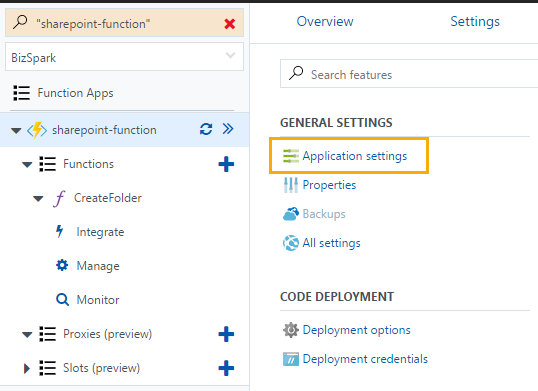The image size is (538, 391).
Task: Click the Slots list icon
Action: 47,368
